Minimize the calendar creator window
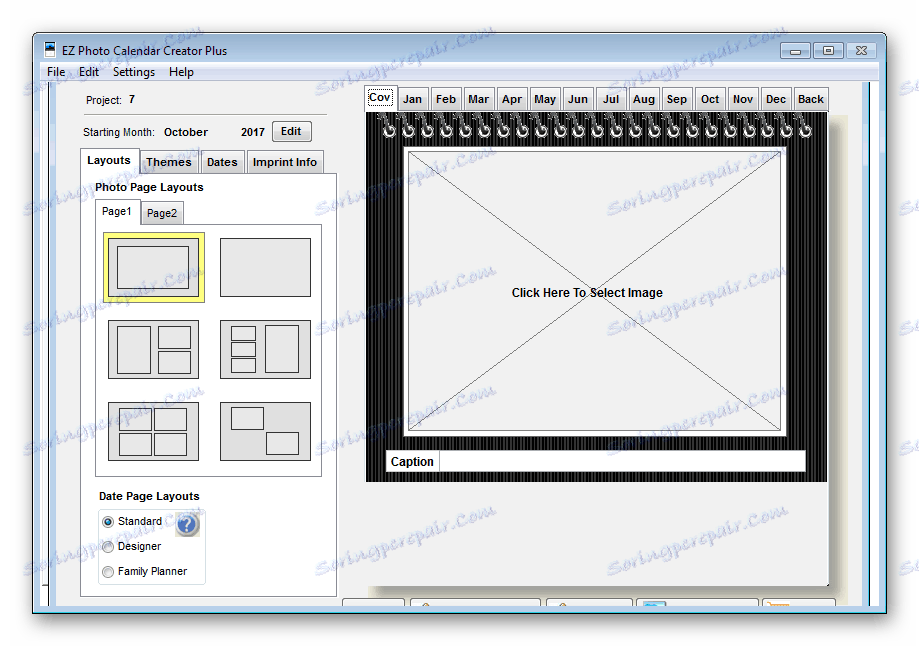Image resolution: width=919 pixels, height=646 pixels. 795,52
